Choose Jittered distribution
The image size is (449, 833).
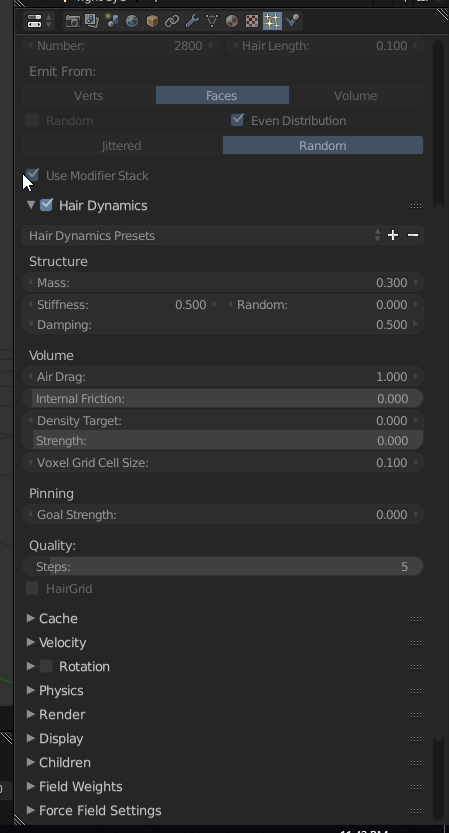click(x=122, y=146)
